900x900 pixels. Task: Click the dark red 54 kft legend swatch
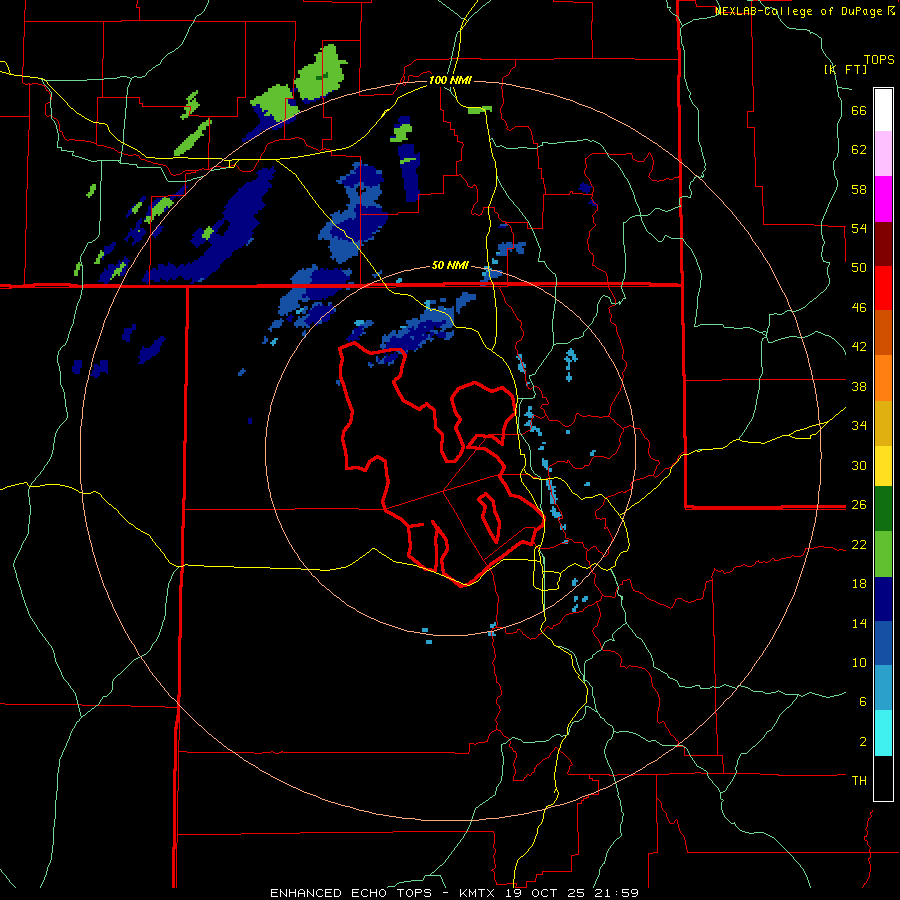pyautogui.click(x=883, y=243)
